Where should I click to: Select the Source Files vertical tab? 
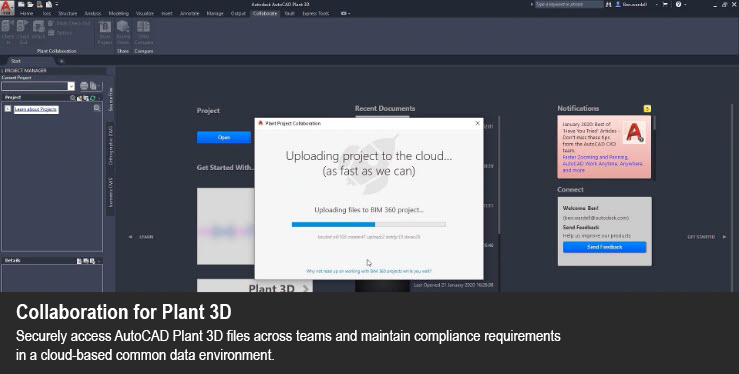111,99
